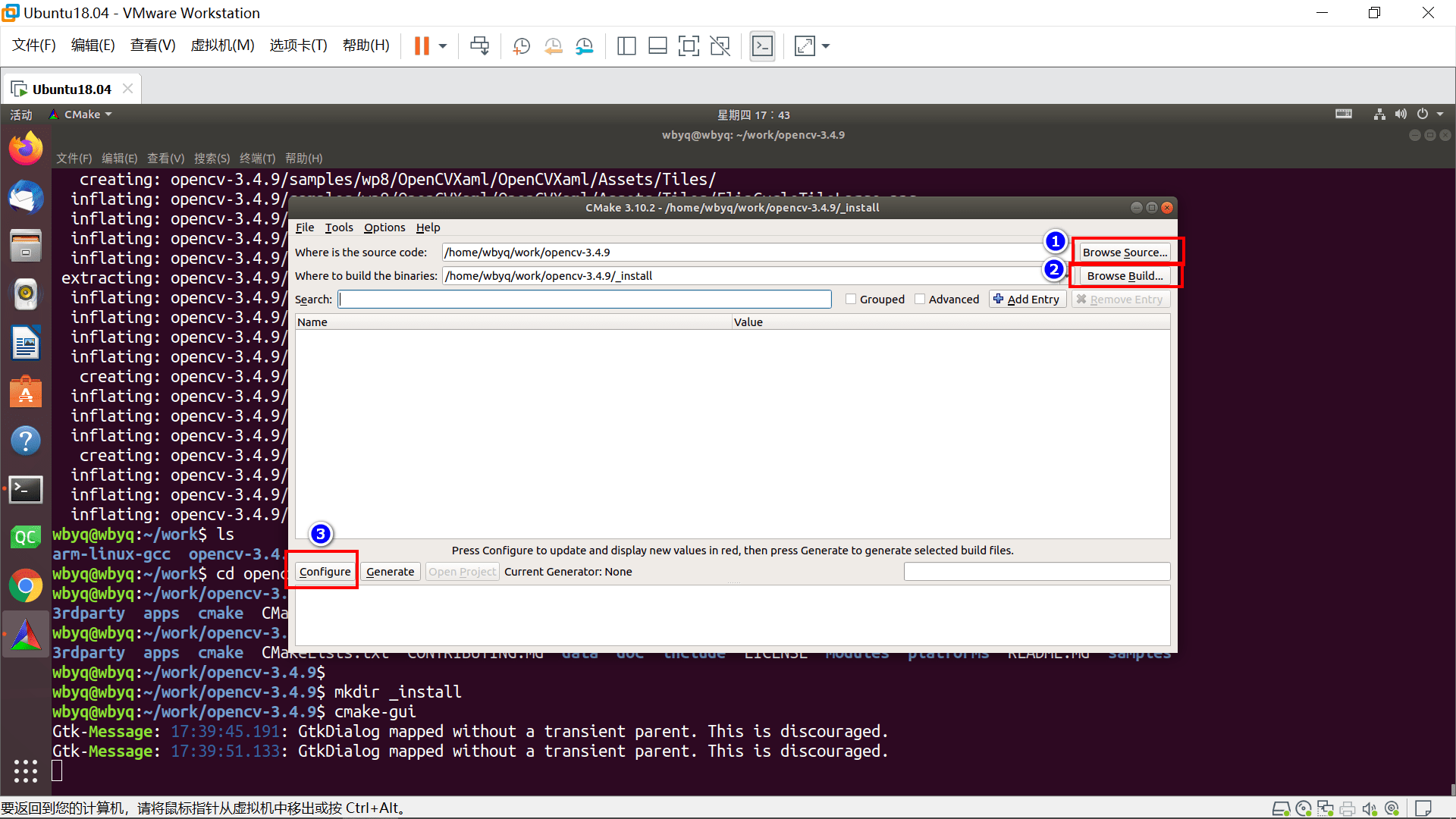Click Browse Build button
The width and height of the screenshot is (1456, 819).
(1125, 276)
